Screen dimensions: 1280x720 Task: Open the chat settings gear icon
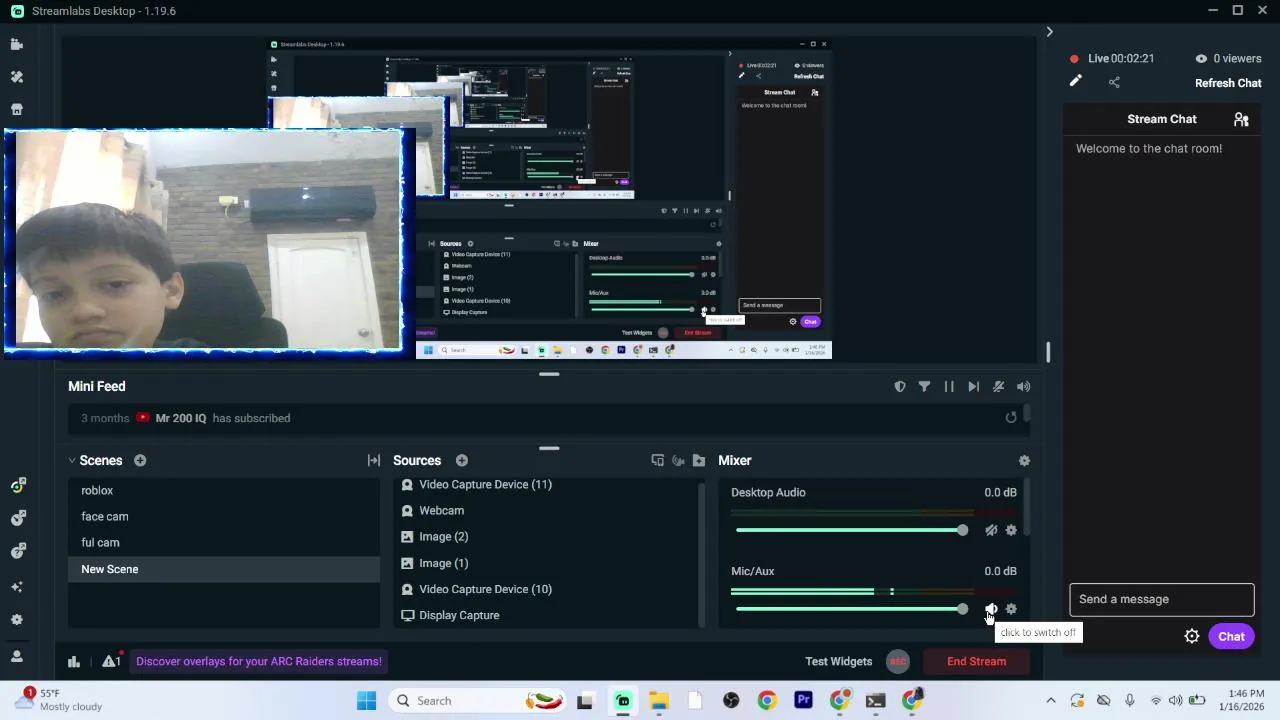pyautogui.click(x=1192, y=636)
